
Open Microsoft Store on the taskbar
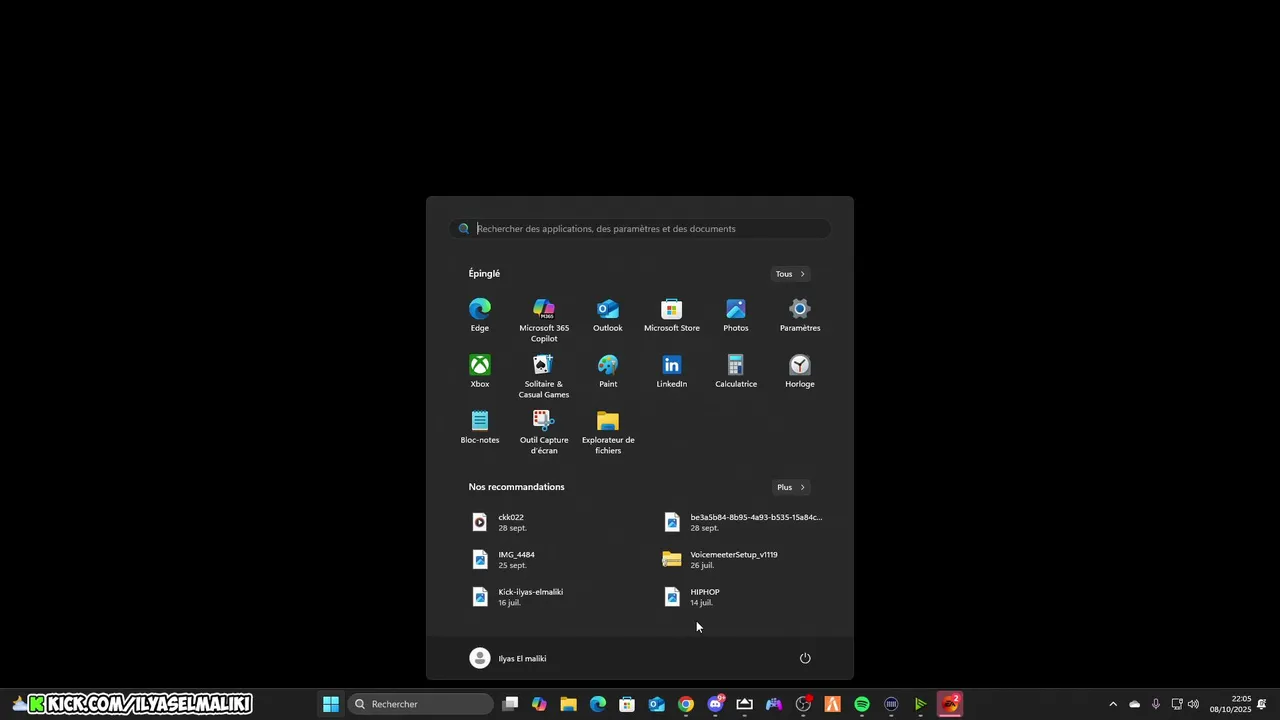[x=627, y=704]
